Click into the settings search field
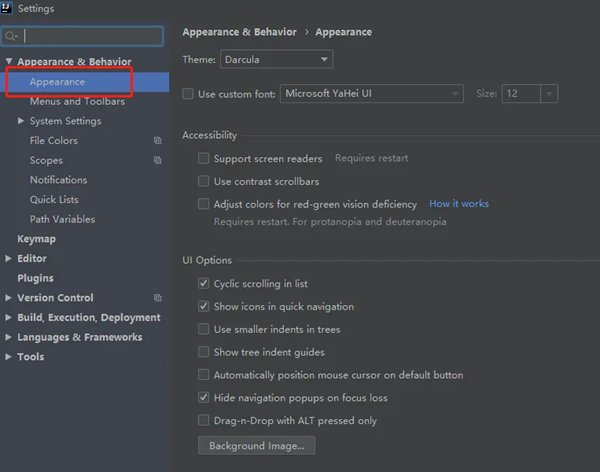This screenshot has height=472, width=600. tap(90, 37)
